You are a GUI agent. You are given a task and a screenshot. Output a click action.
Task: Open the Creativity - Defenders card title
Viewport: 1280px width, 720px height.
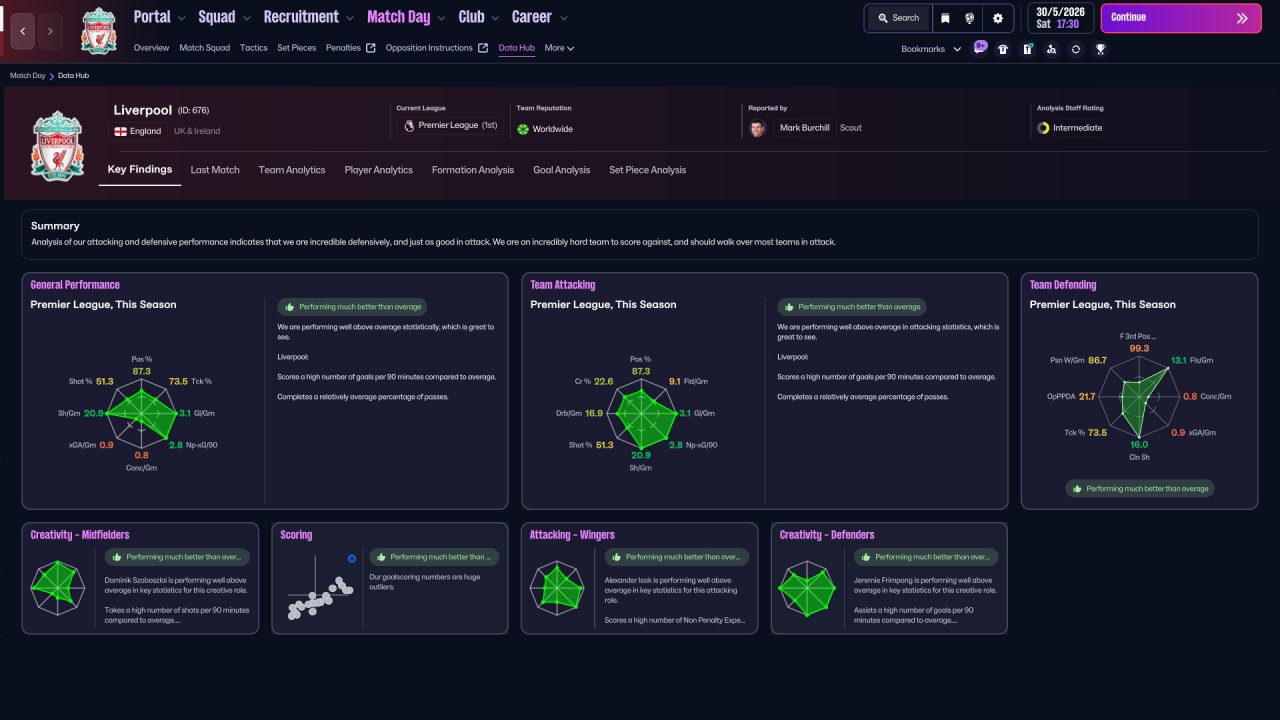tap(827, 535)
